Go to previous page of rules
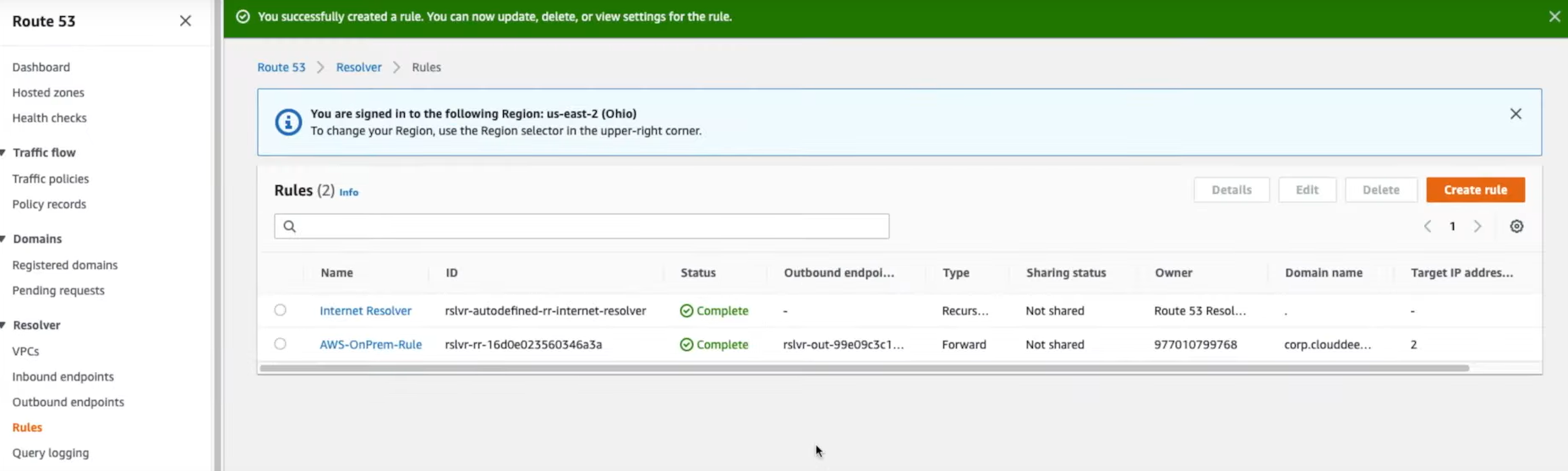 point(1428,227)
